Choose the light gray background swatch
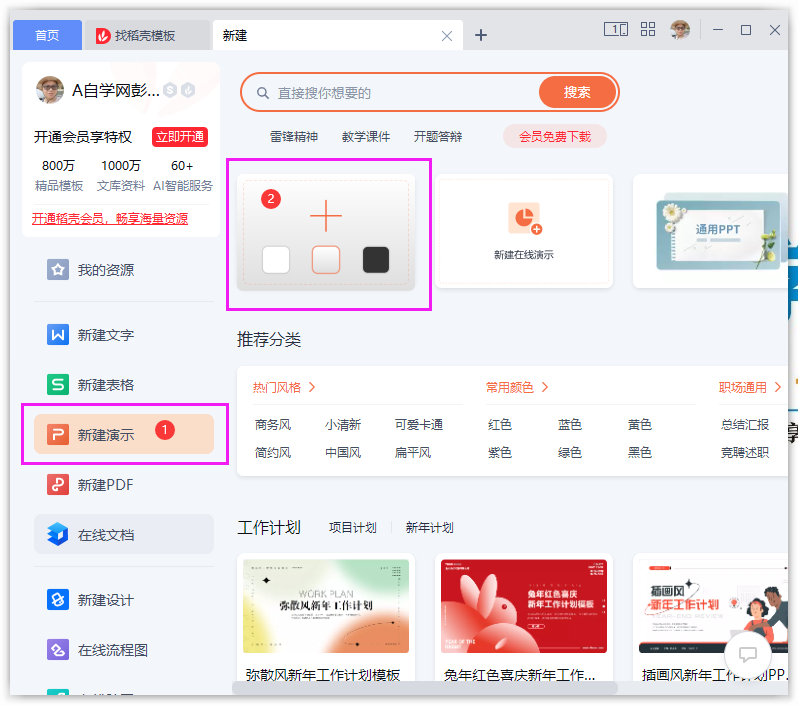The image size is (798, 705). tap(326, 260)
